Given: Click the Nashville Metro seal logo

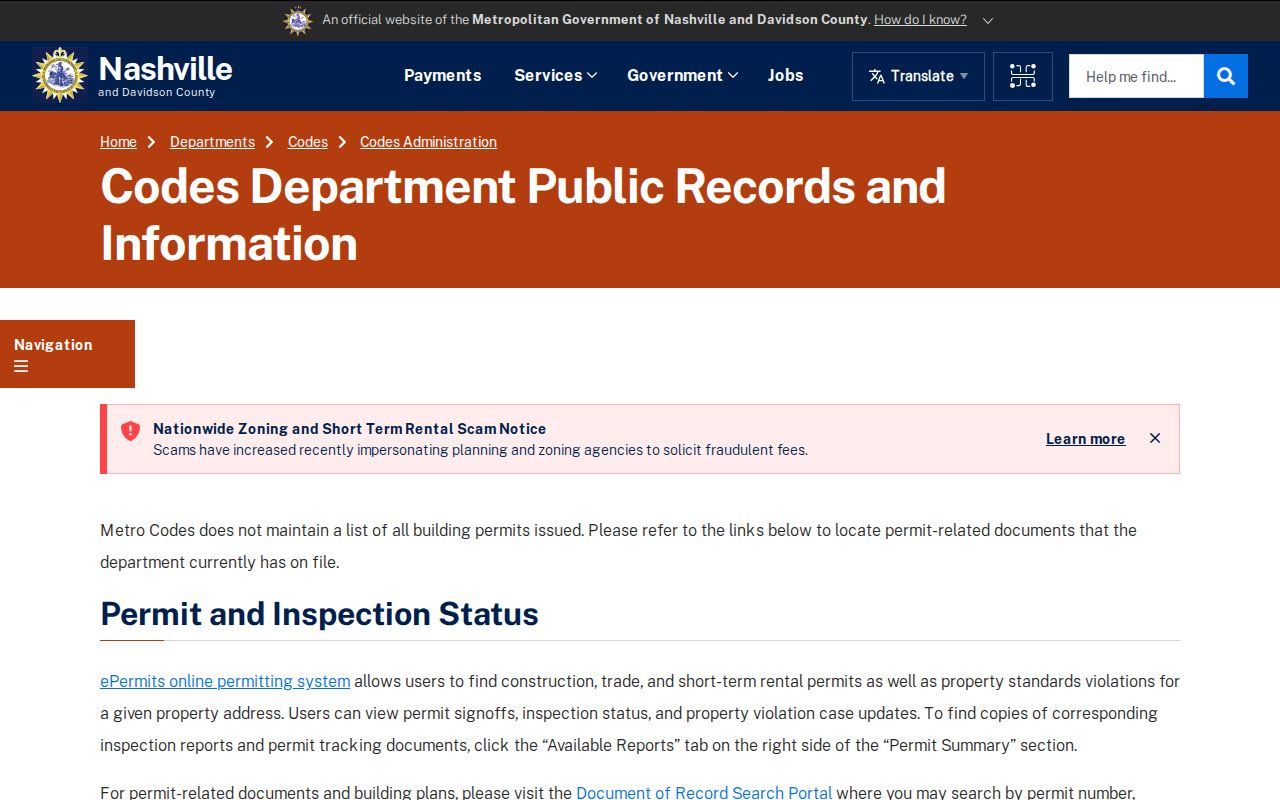Looking at the screenshot, I should 60,75.
